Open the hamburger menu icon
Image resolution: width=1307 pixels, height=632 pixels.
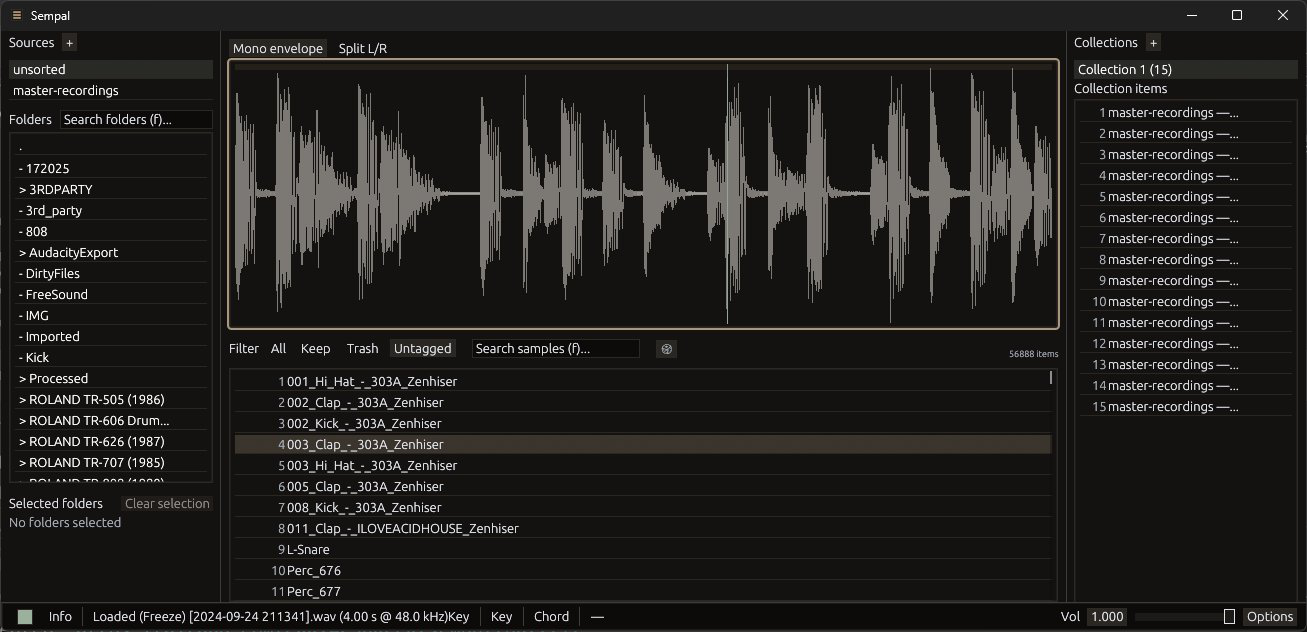15,15
